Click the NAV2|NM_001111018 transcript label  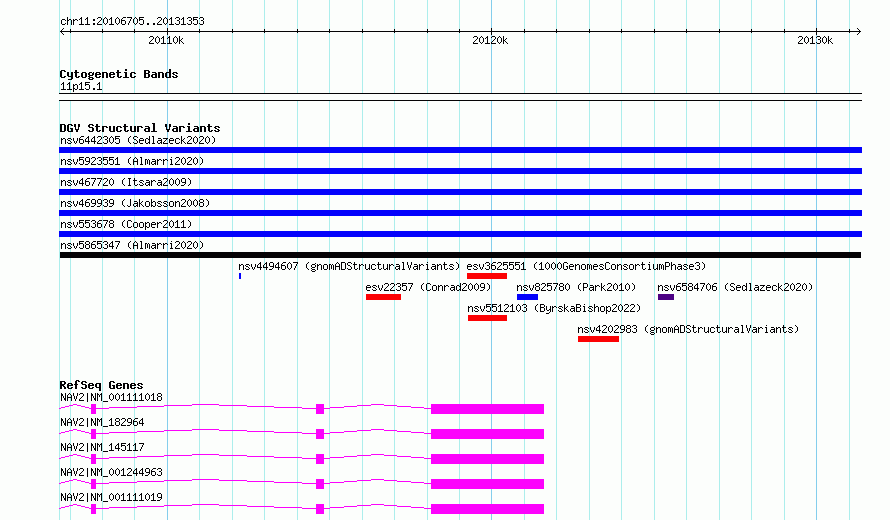[x=111, y=397]
